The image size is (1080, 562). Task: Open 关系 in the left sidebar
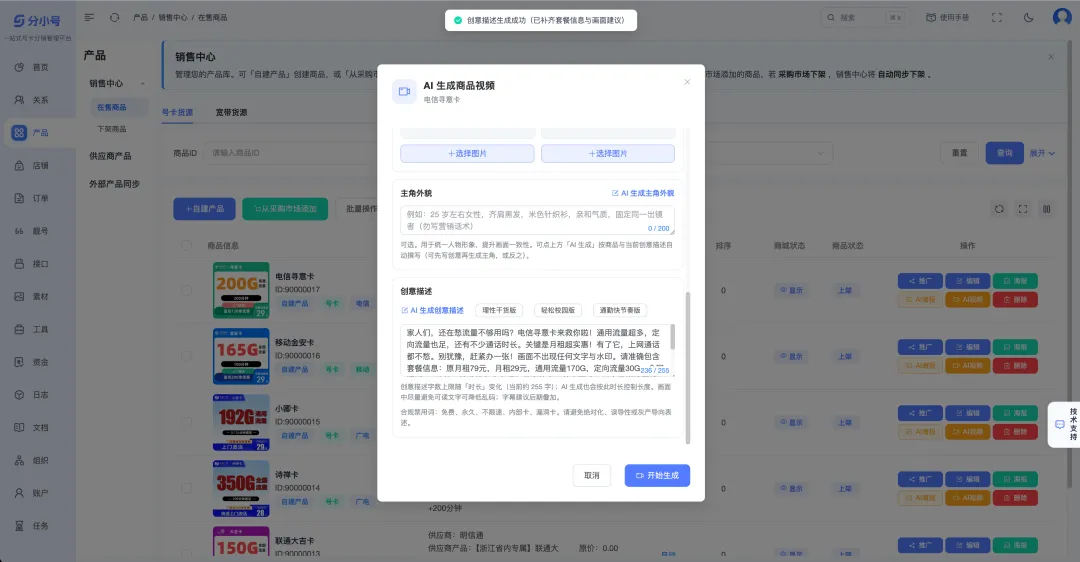click(32, 100)
